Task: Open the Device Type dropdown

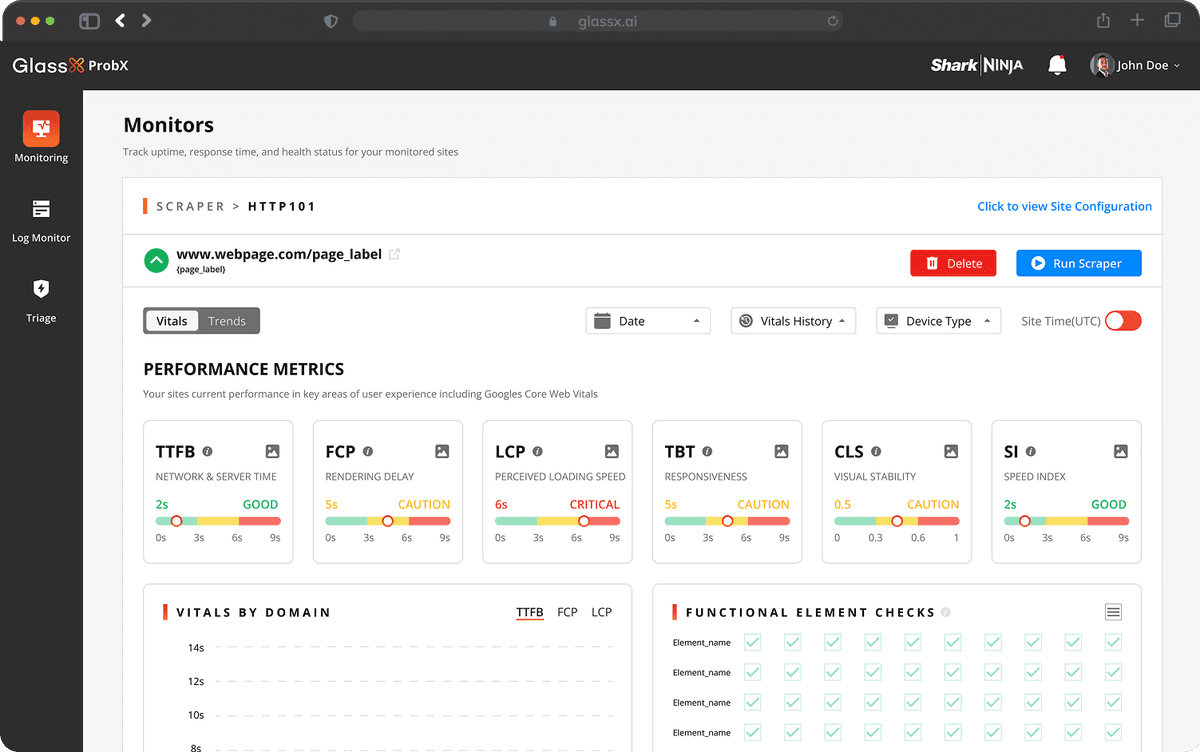Action: pyautogui.click(x=938, y=320)
